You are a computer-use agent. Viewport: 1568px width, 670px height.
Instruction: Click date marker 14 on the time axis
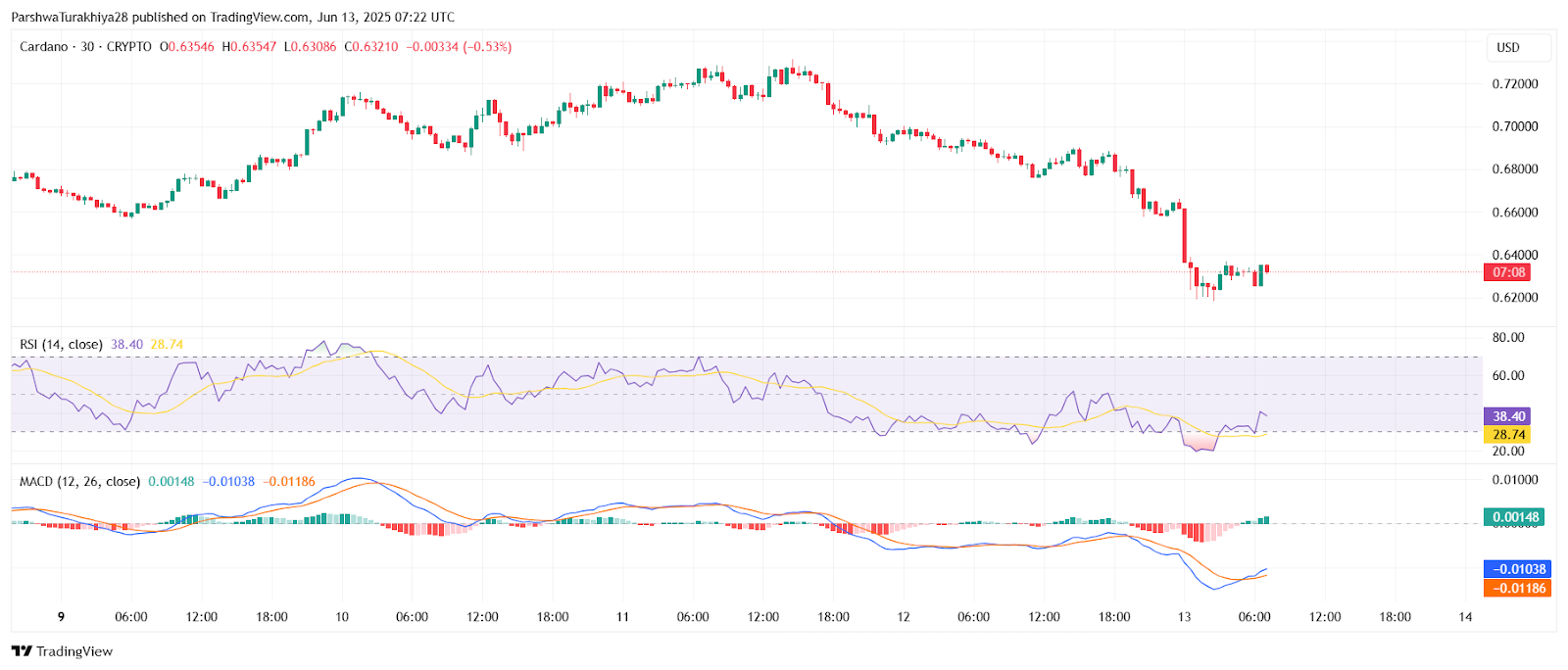tap(1465, 617)
